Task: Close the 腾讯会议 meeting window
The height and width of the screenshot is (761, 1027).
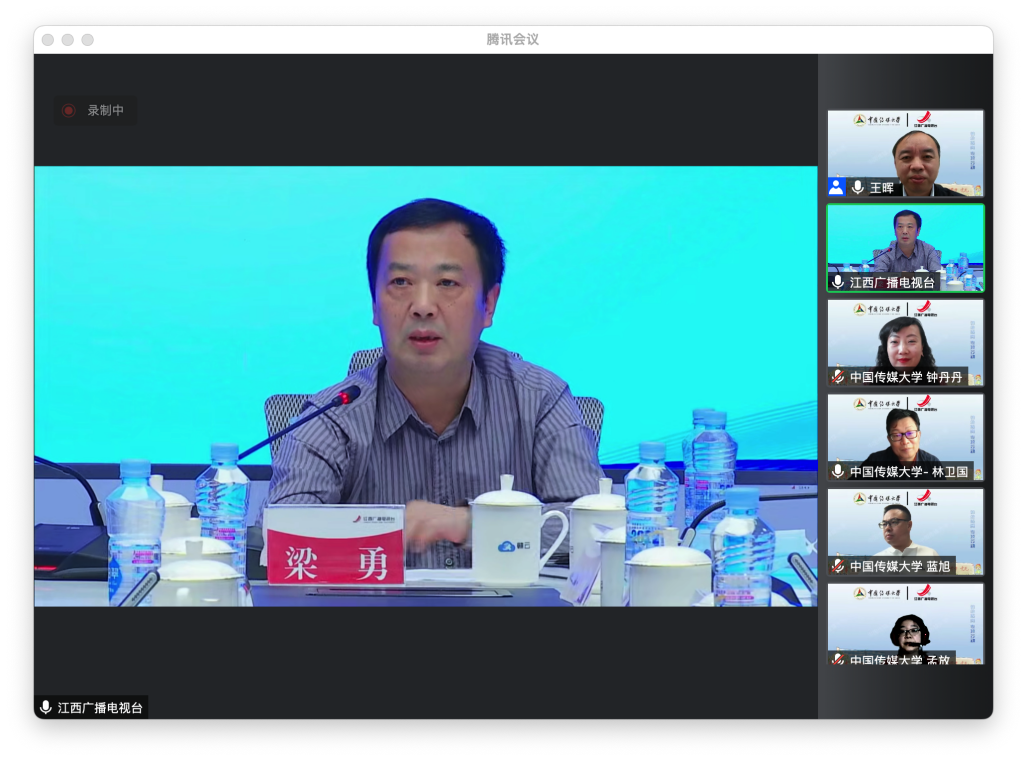Action: point(47,40)
